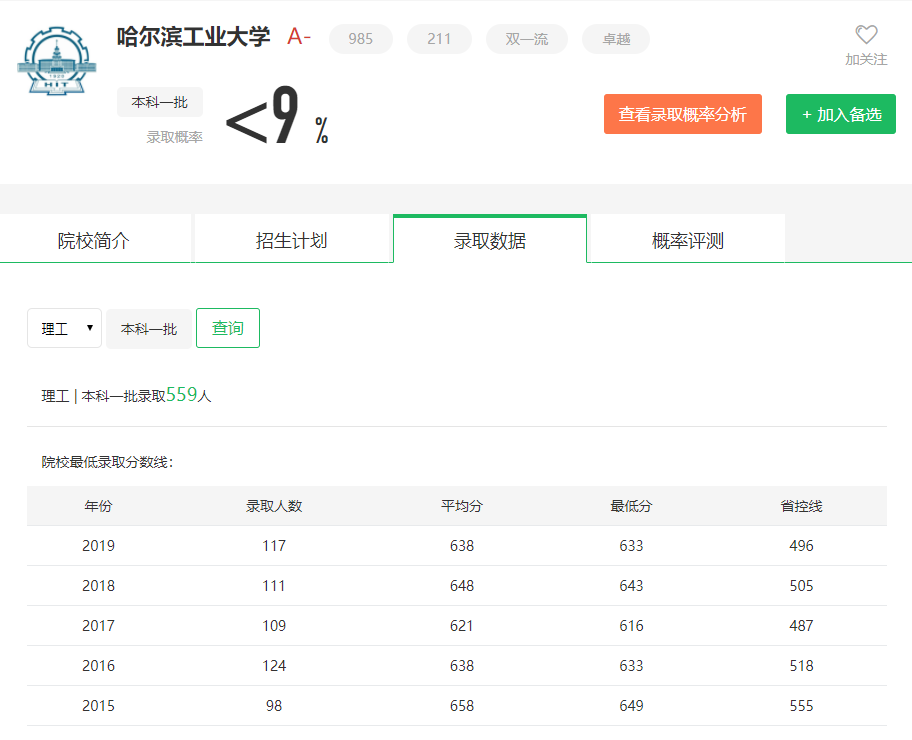Click provincial line 487 in 2017 row
The width and height of the screenshot is (912, 740).
(801, 626)
